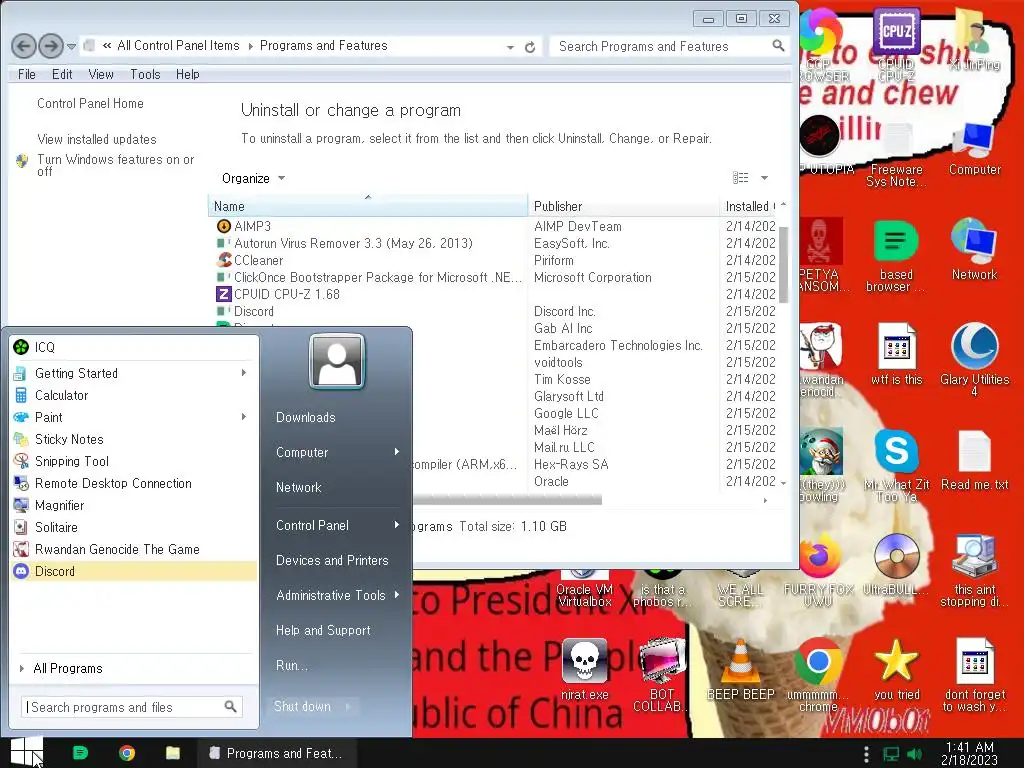Expand Control Panel submenu arrow
The image size is (1024, 768).
click(x=396, y=525)
